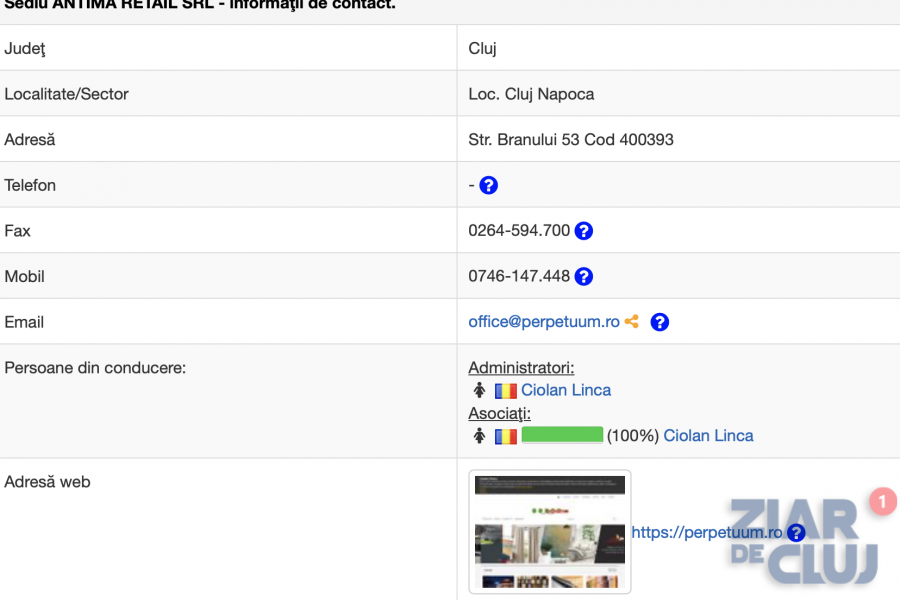Screen dimensions: 900x600
Task: Click the Asociați heading
Action: click(499, 413)
